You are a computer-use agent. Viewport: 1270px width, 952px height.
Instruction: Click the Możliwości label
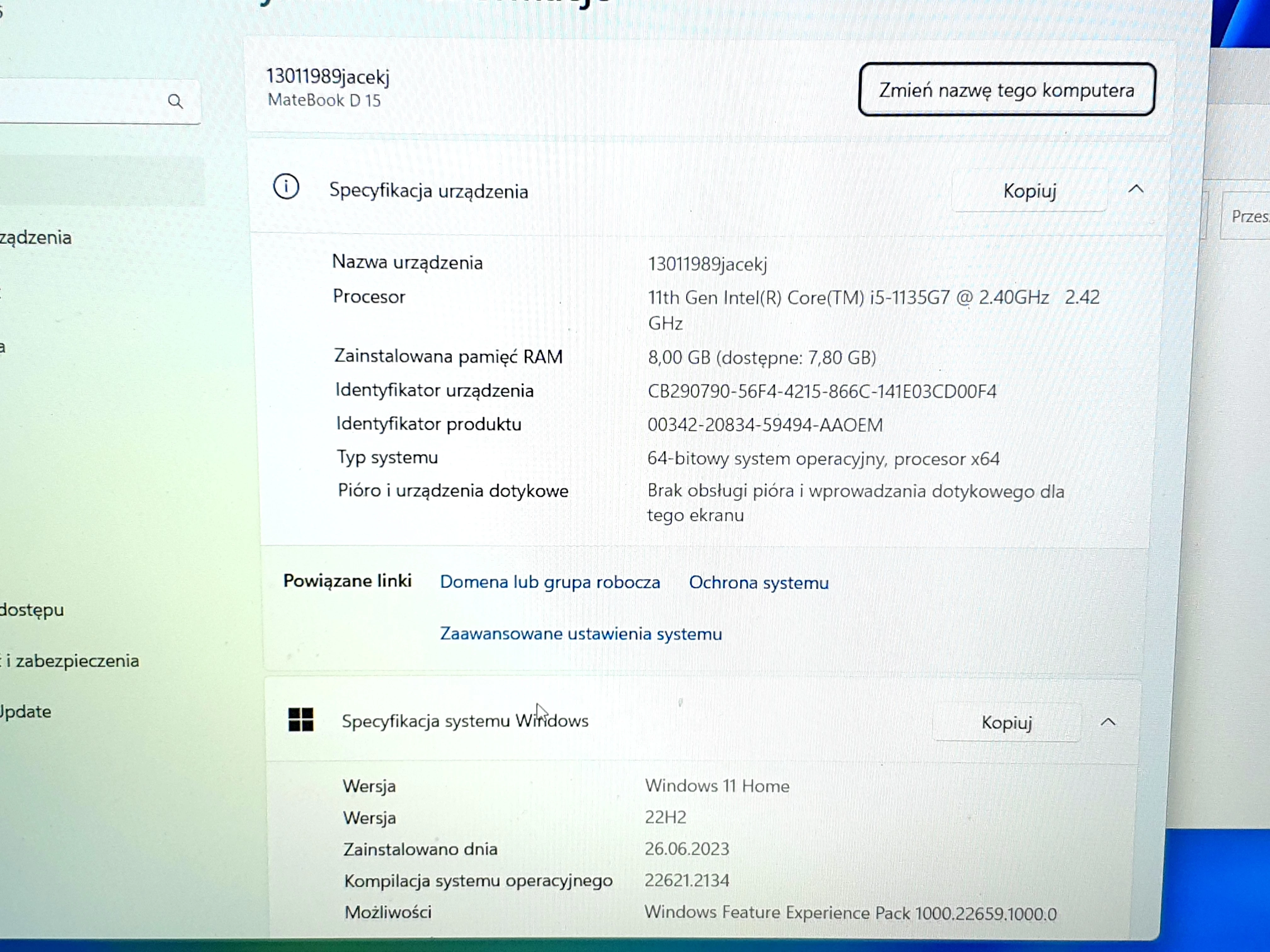(x=388, y=912)
